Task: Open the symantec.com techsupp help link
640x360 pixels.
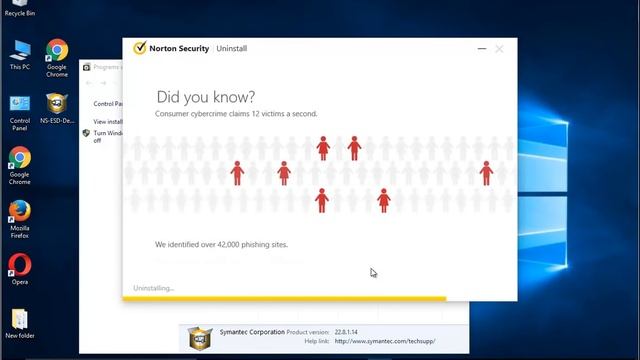Action: 385,341
